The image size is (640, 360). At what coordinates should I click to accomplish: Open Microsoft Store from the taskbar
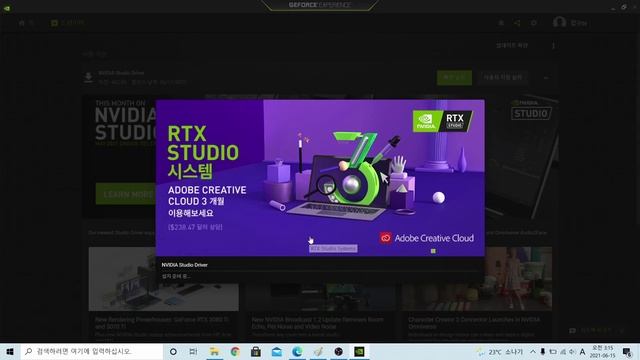(x=256, y=351)
